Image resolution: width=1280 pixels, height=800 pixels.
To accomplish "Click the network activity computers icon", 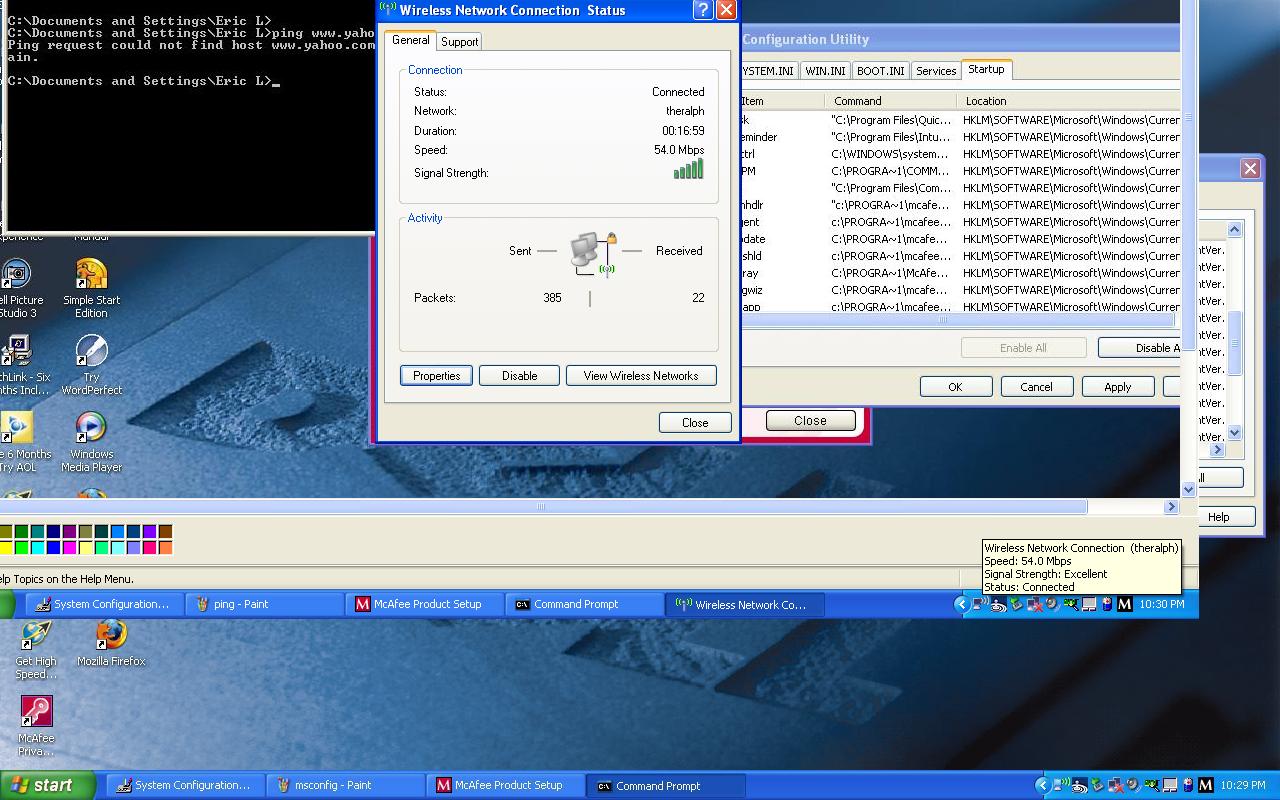I will click(592, 253).
